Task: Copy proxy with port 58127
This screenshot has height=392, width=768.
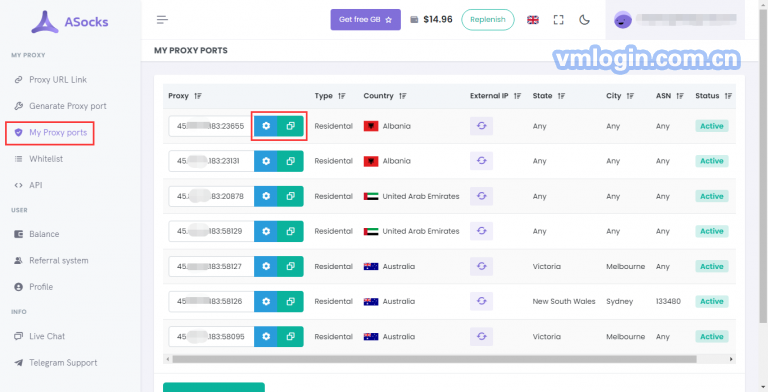Action: tap(290, 266)
